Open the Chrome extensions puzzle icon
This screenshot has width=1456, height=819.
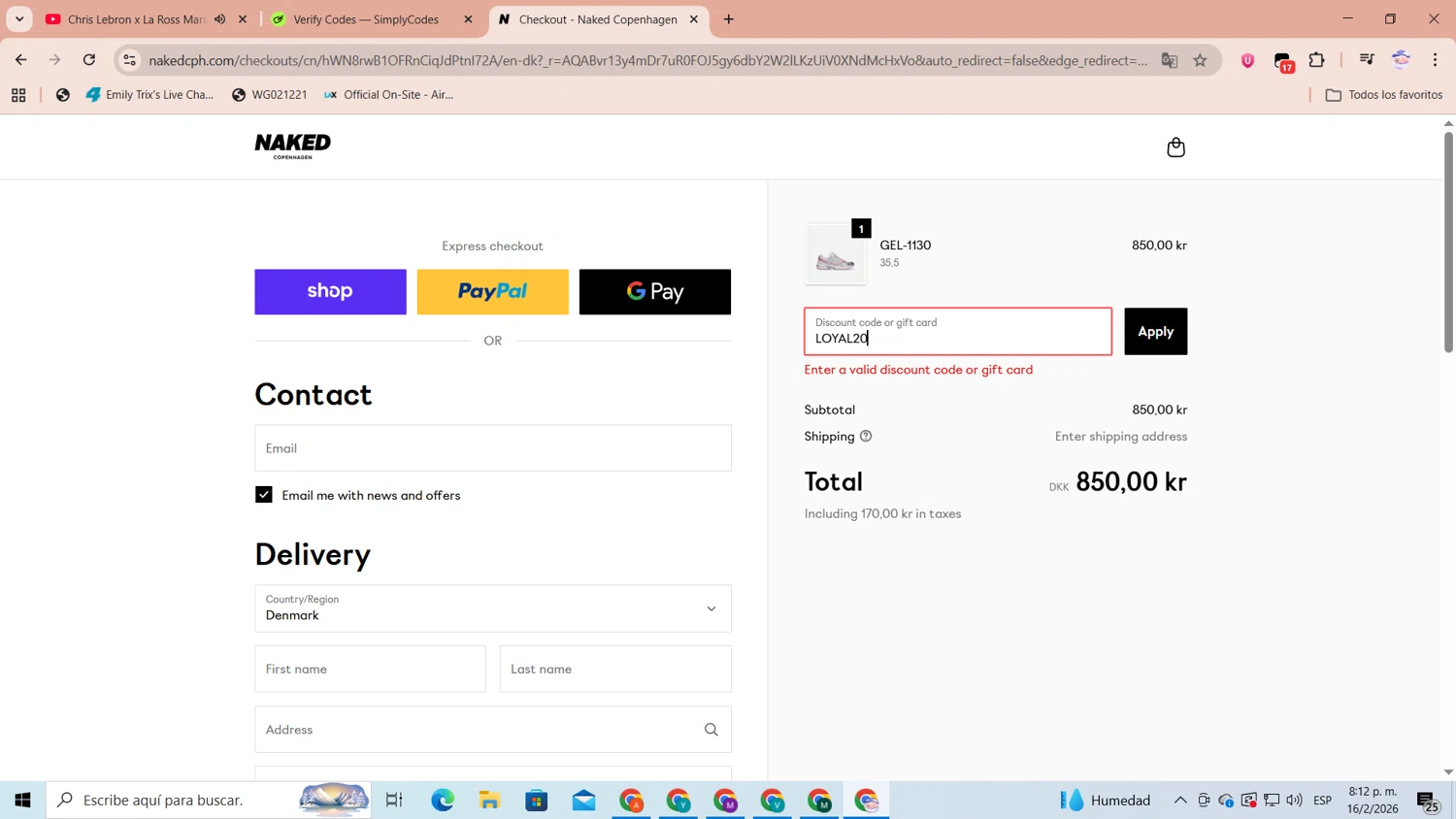pyautogui.click(x=1317, y=60)
